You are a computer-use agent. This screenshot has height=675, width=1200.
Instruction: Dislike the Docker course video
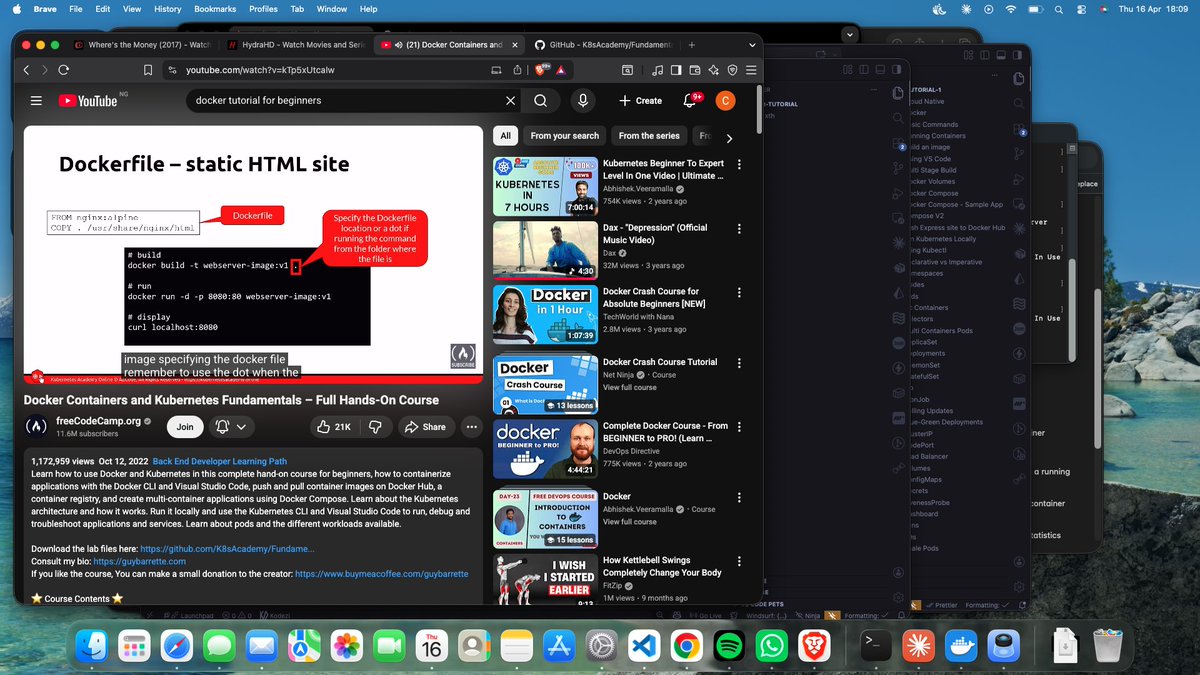375,426
